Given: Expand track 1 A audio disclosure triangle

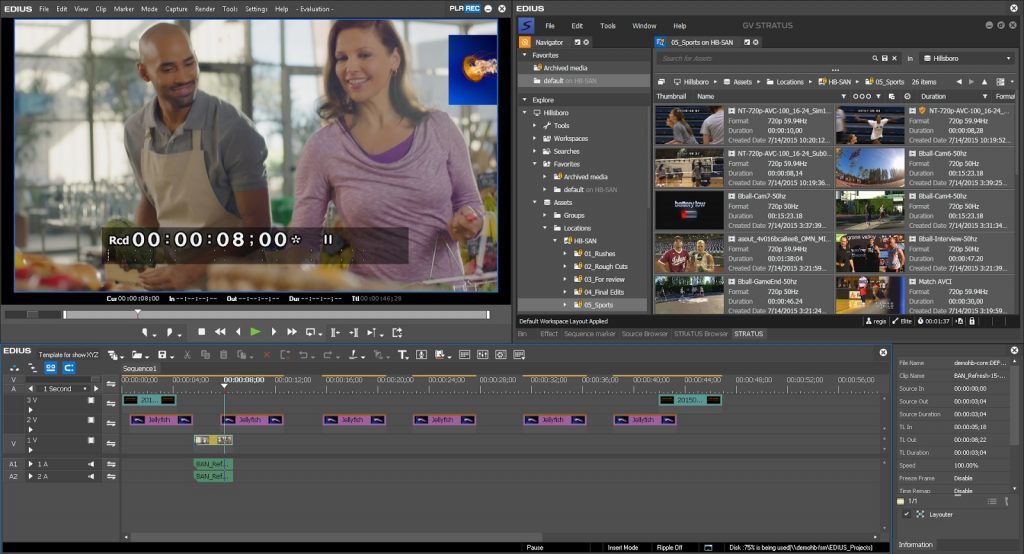Looking at the screenshot, I should [31, 464].
